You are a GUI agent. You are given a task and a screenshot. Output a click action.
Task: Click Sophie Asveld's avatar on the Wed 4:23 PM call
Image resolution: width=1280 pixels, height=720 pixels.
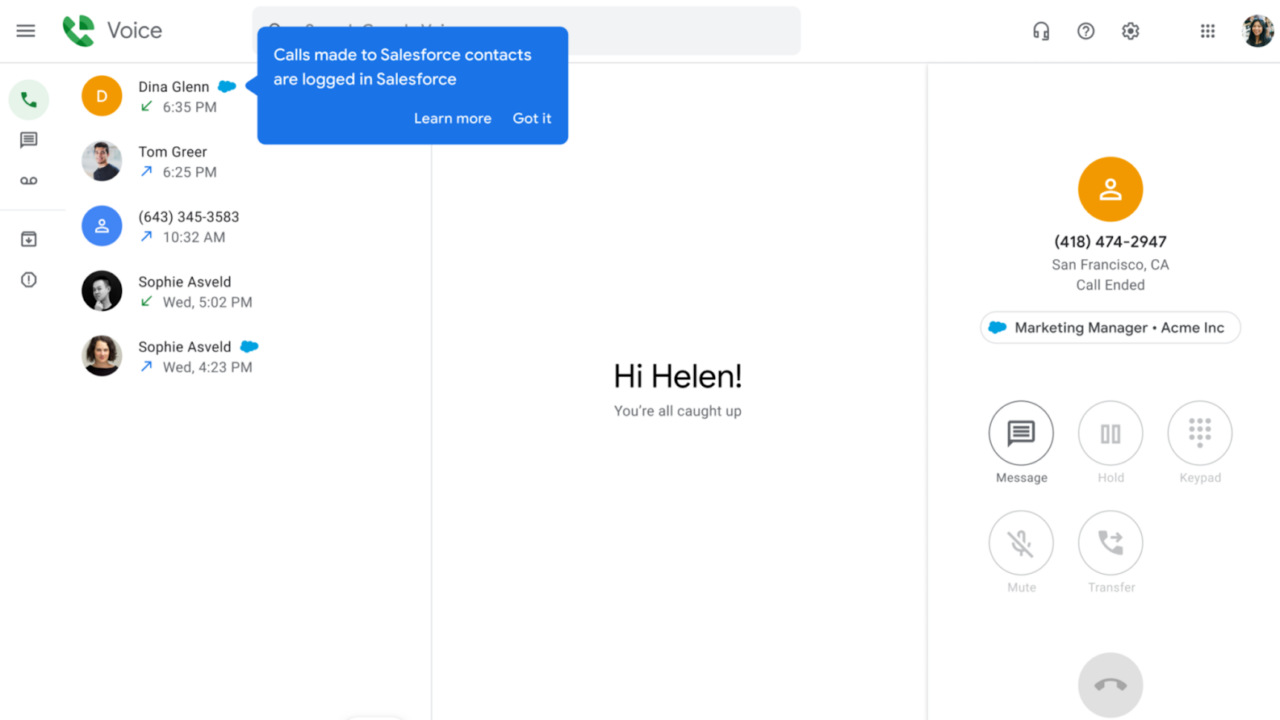(102, 356)
